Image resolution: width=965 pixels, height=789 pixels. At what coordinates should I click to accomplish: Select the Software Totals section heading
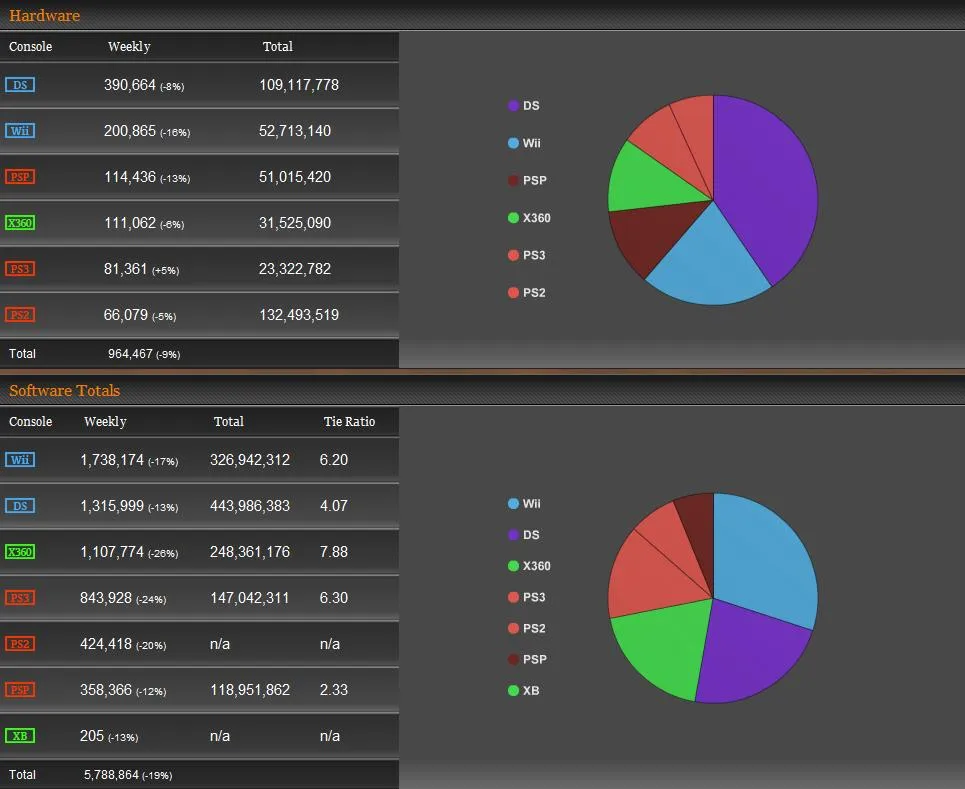(64, 391)
